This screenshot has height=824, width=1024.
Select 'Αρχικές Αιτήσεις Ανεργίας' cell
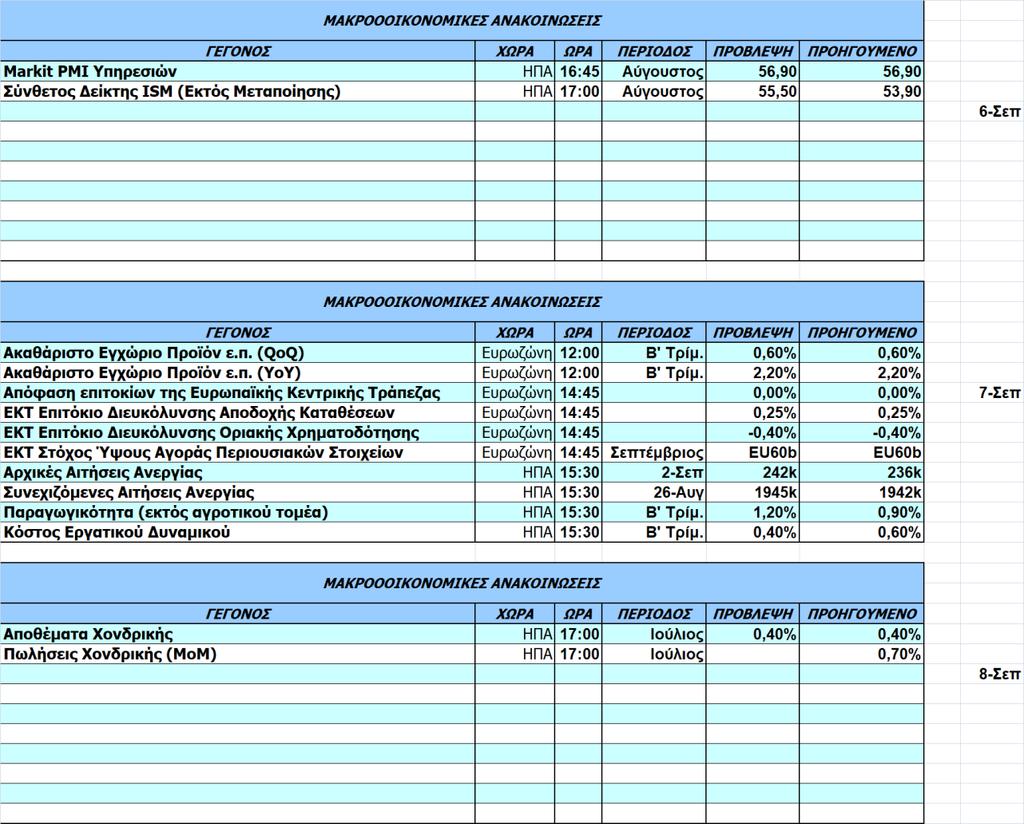[x=238, y=473]
